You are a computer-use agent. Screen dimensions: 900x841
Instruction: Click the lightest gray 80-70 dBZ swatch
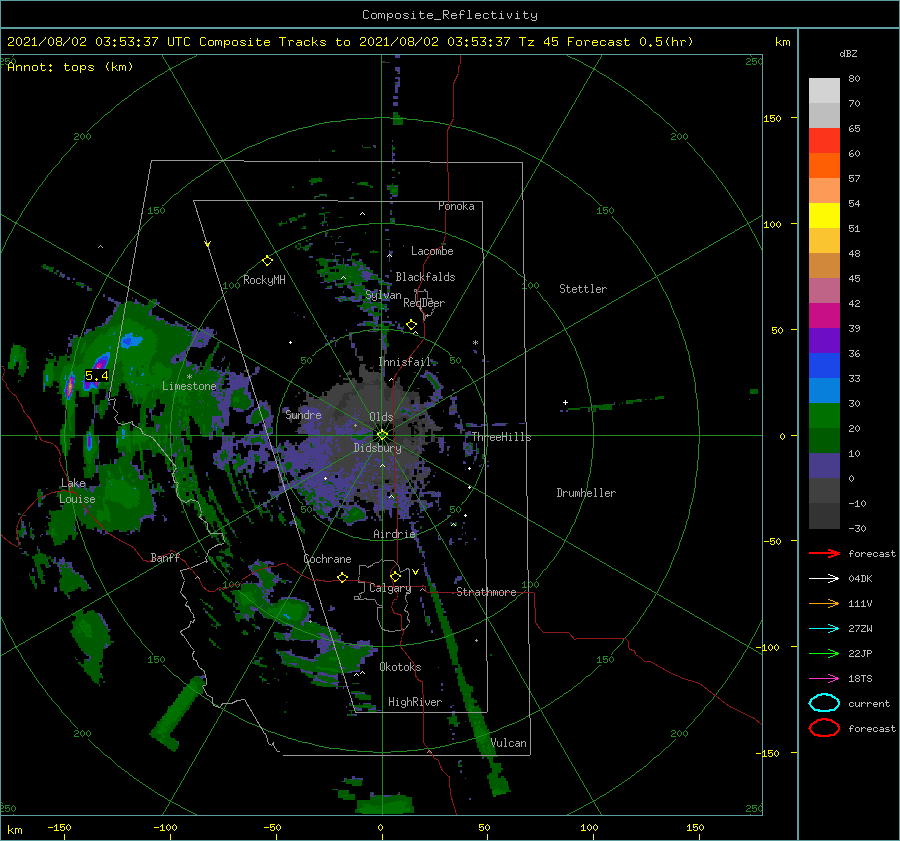(824, 91)
